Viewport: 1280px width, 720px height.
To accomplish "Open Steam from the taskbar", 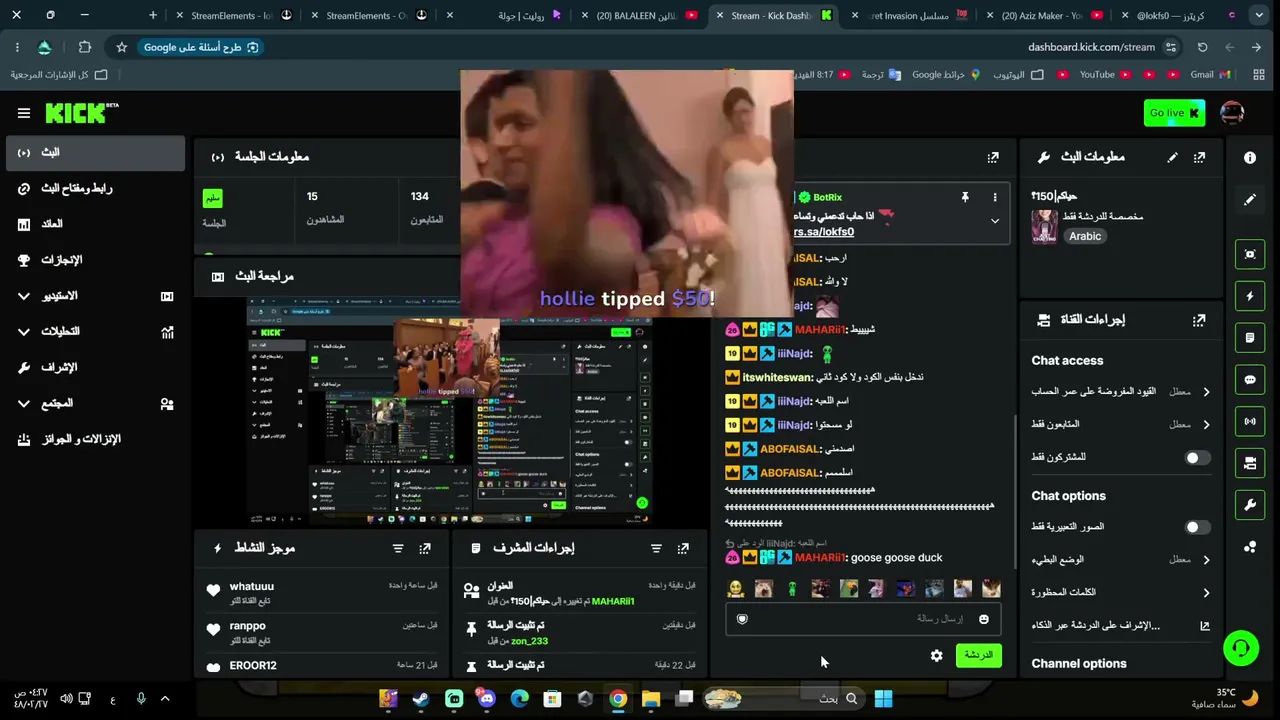I will coord(421,699).
